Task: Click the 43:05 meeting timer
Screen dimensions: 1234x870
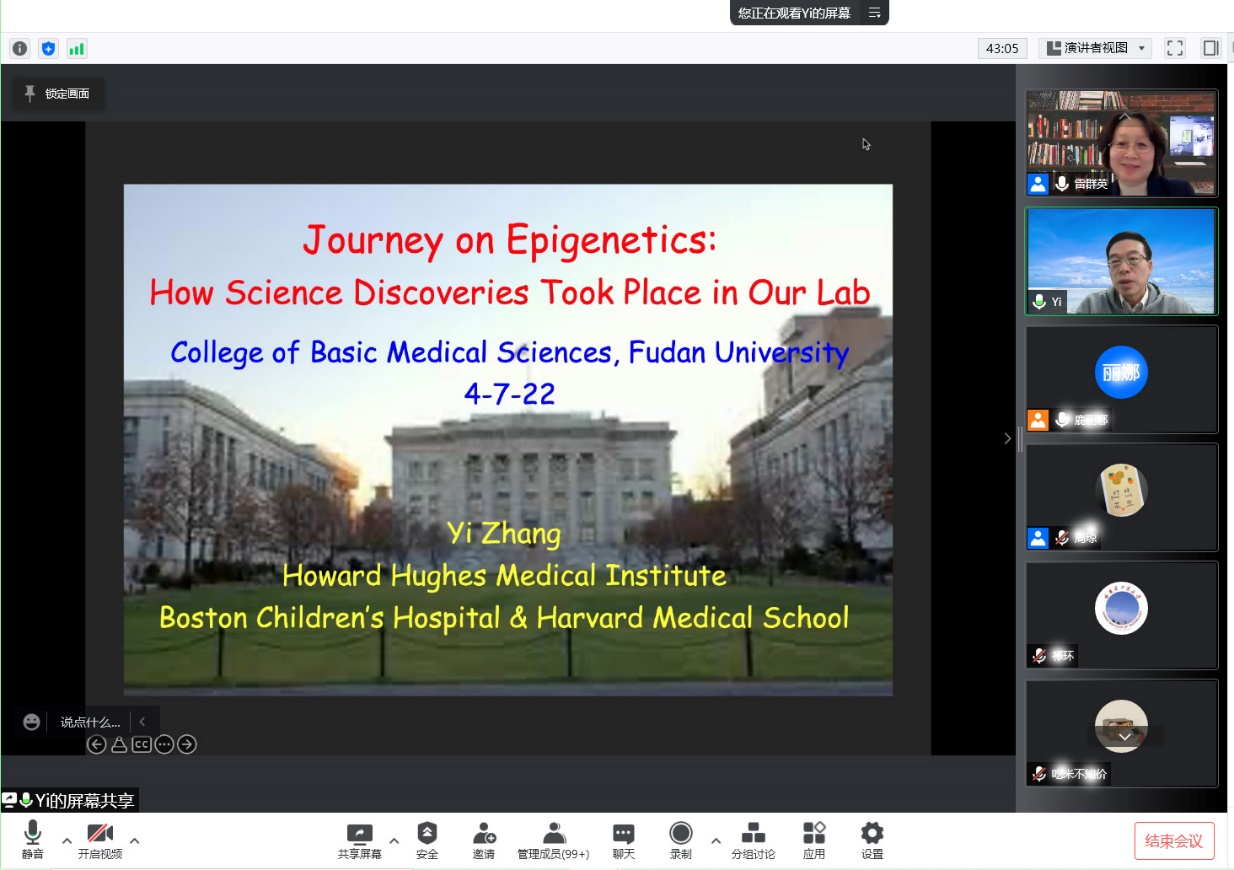Action: tap(1002, 48)
